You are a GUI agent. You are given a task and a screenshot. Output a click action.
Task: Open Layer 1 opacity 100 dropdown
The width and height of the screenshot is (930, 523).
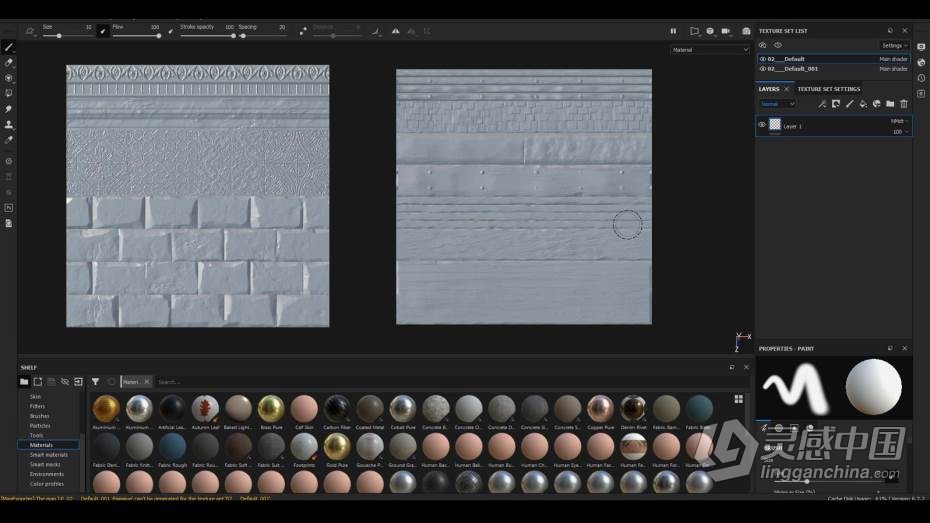pos(900,132)
